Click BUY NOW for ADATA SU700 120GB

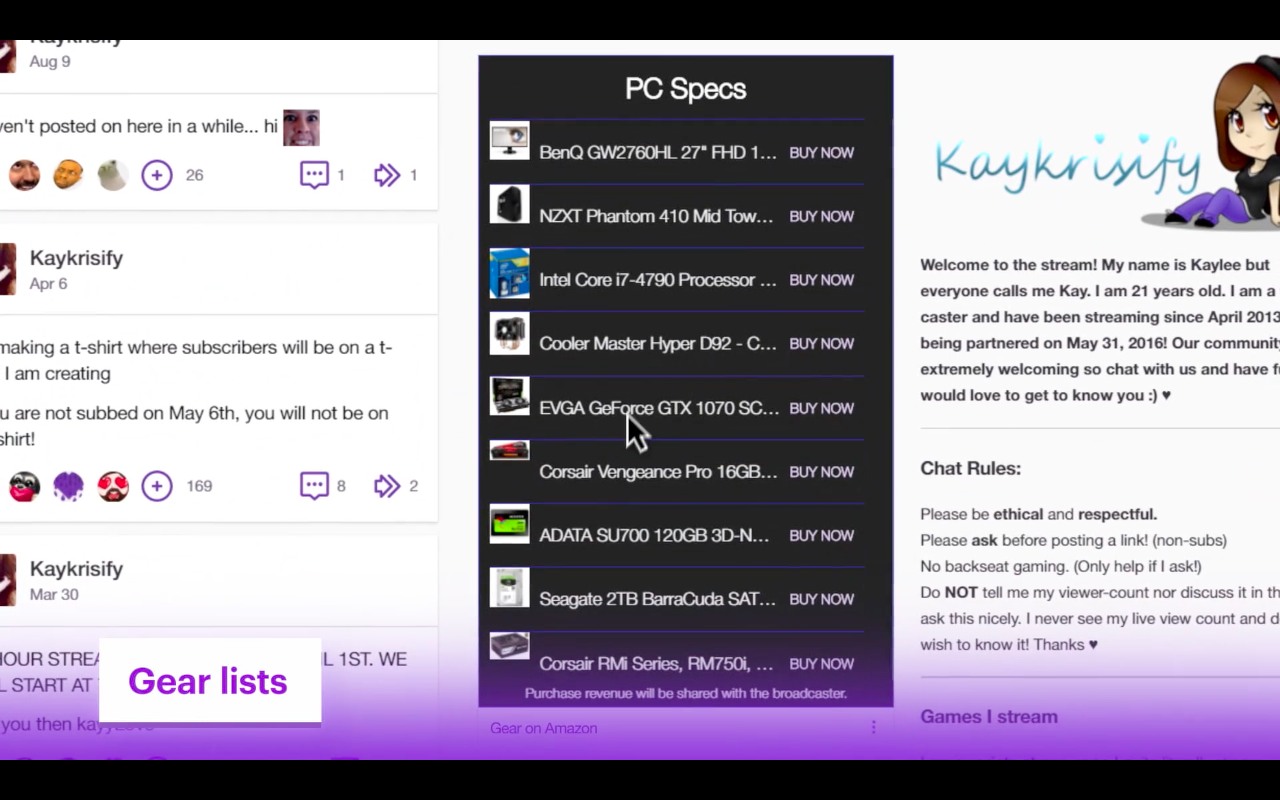[x=821, y=536]
